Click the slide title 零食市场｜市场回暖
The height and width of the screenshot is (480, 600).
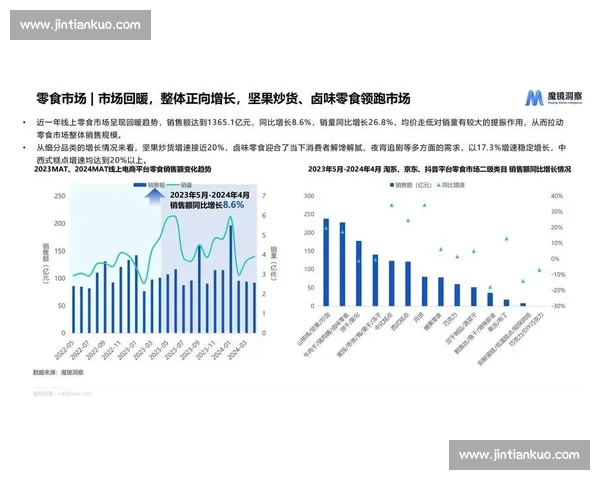223,99
